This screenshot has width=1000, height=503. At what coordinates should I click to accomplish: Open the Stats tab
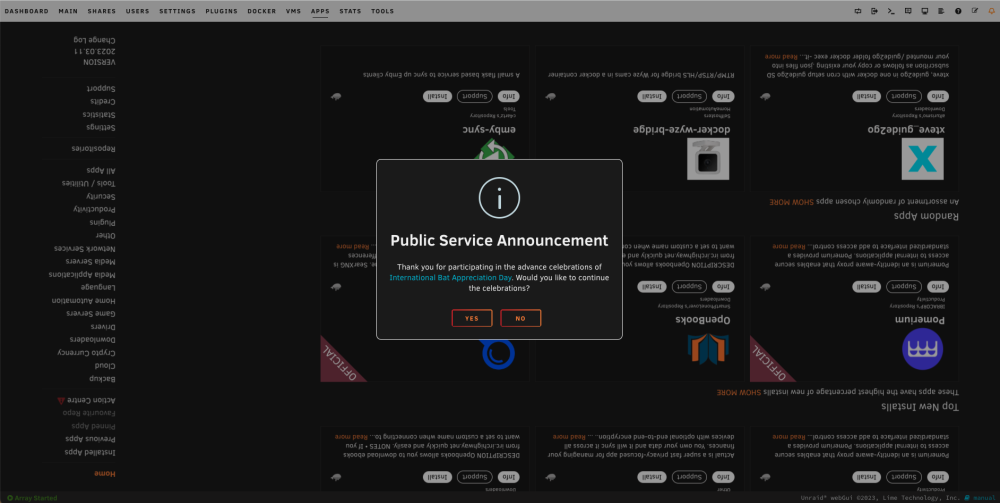pyautogui.click(x=350, y=11)
